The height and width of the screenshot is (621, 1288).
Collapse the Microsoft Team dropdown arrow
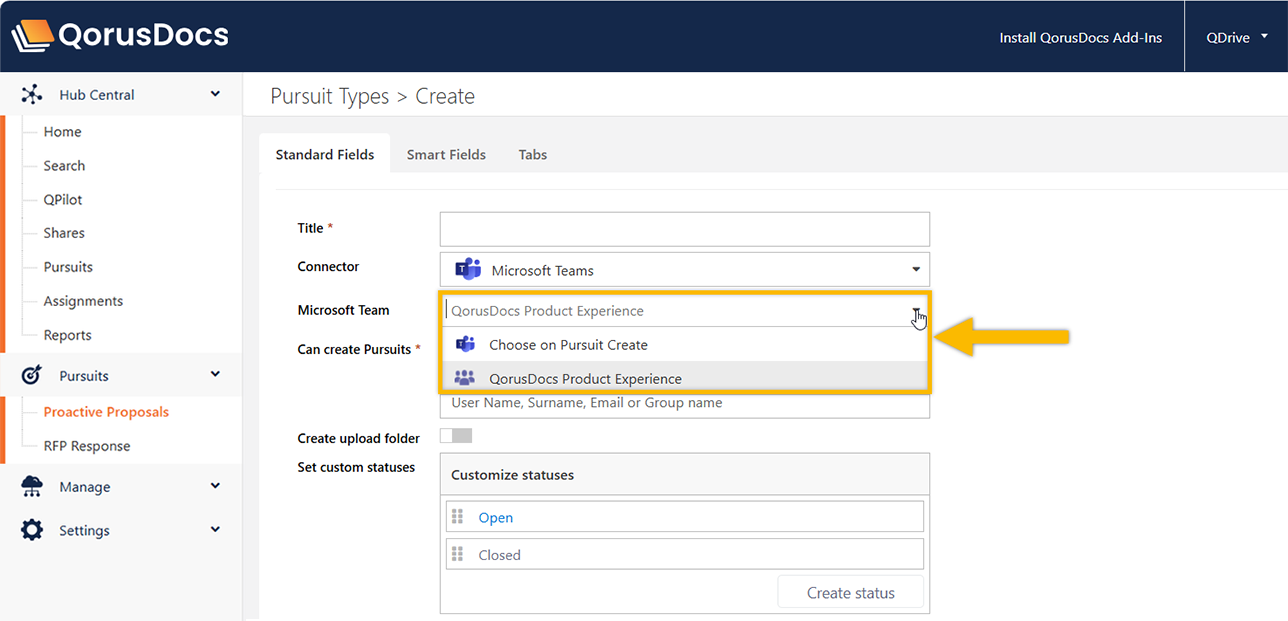coord(916,311)
